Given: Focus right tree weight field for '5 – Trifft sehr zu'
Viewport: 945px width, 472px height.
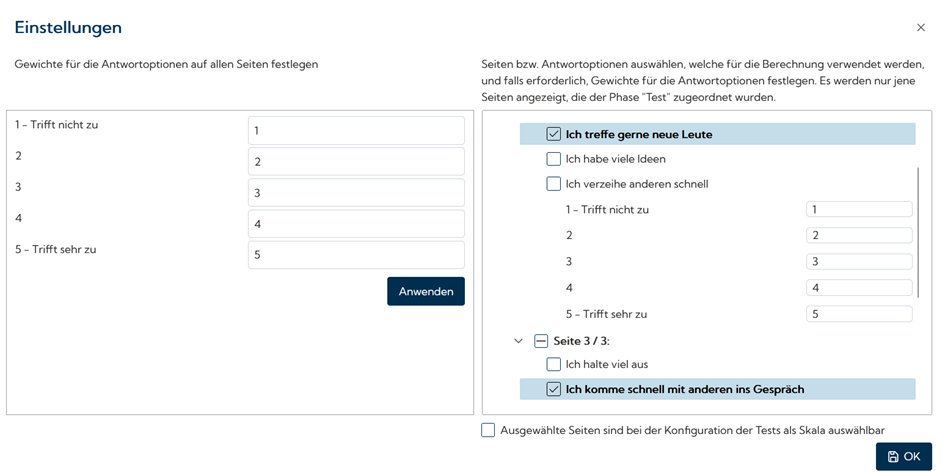Looking at the screenshot, I should 859,314.
